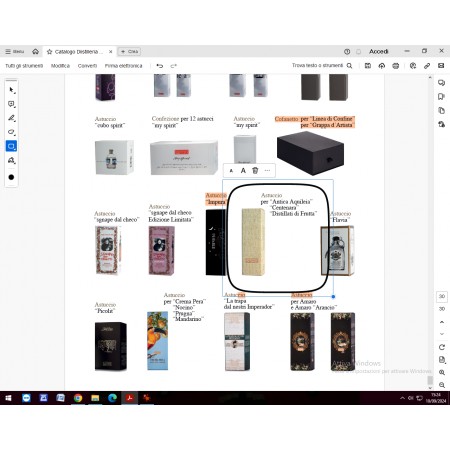Open the Firma elettronica menu
This screenshot has width=450, height=450.
pos(123,66)
